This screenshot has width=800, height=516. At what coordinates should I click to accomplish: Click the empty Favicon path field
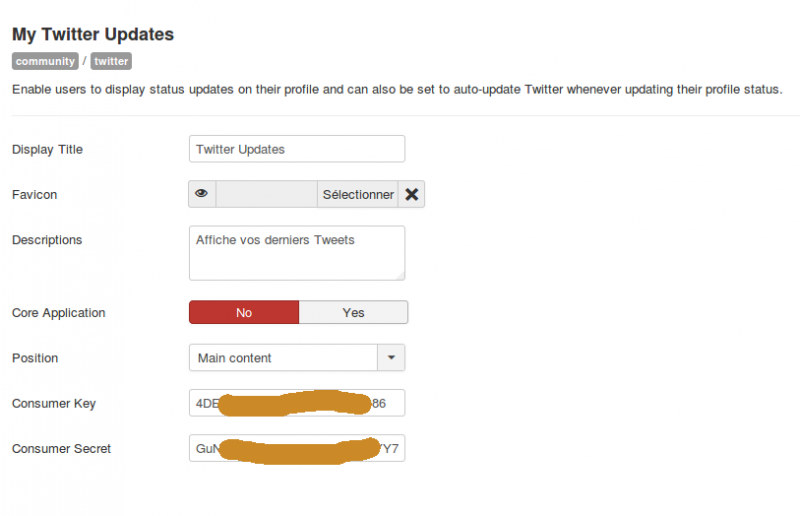[x=266, y=194]
